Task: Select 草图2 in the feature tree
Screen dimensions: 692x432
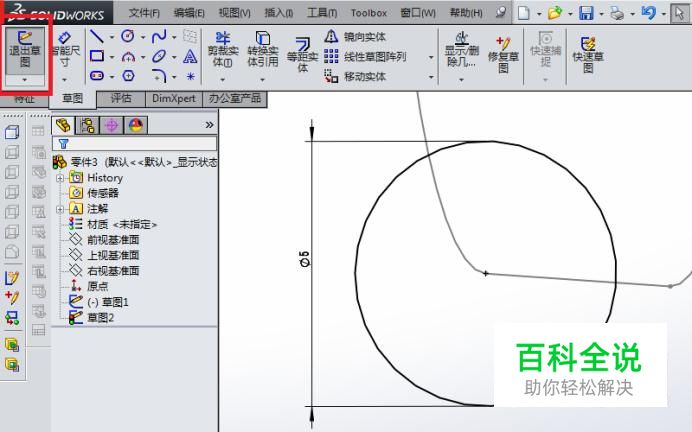Action: tap(100, 318)
